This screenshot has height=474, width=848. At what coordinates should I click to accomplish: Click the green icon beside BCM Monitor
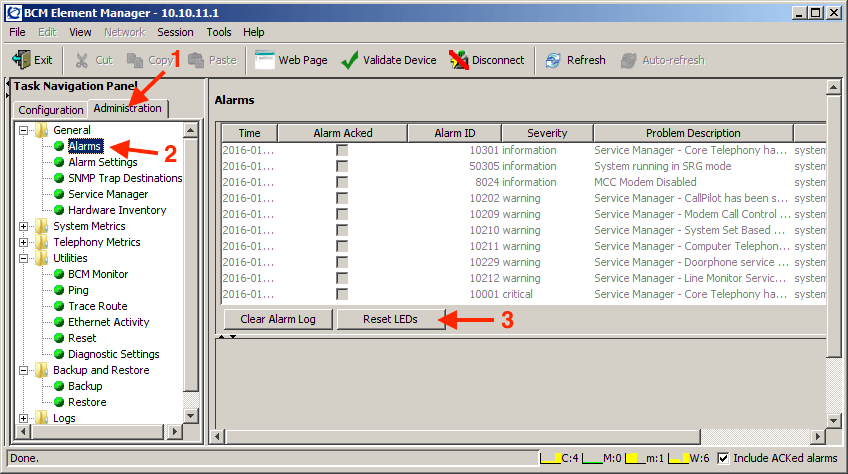click(x=59, y=274)
